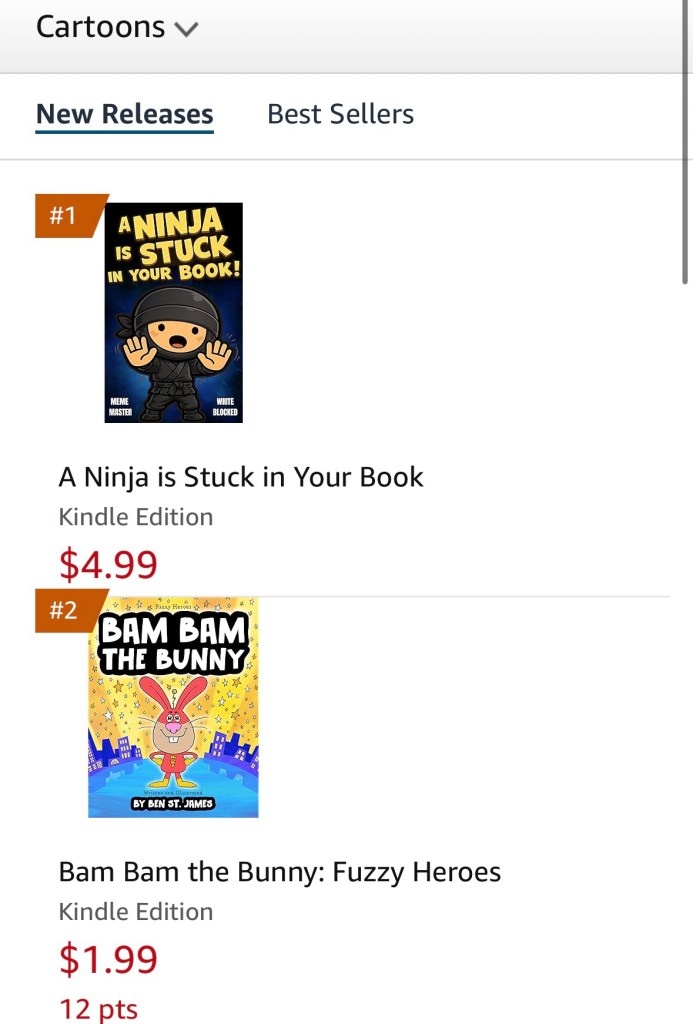The width and height of the screenshot is (693, 1024).
Task: Switch to the New Releases tab
Action: pyautogui.click(x=124, y=114)
